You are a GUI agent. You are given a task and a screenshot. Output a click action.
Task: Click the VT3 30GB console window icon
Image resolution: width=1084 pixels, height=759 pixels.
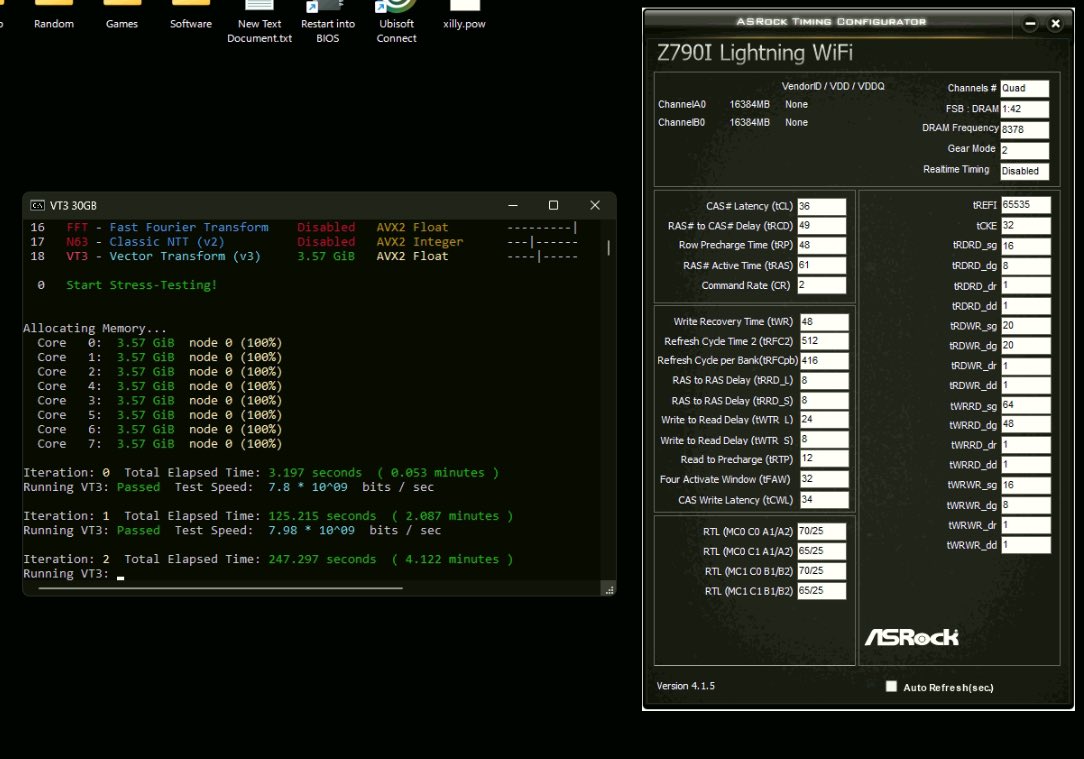pyautogui.click(x=37, y=205)
